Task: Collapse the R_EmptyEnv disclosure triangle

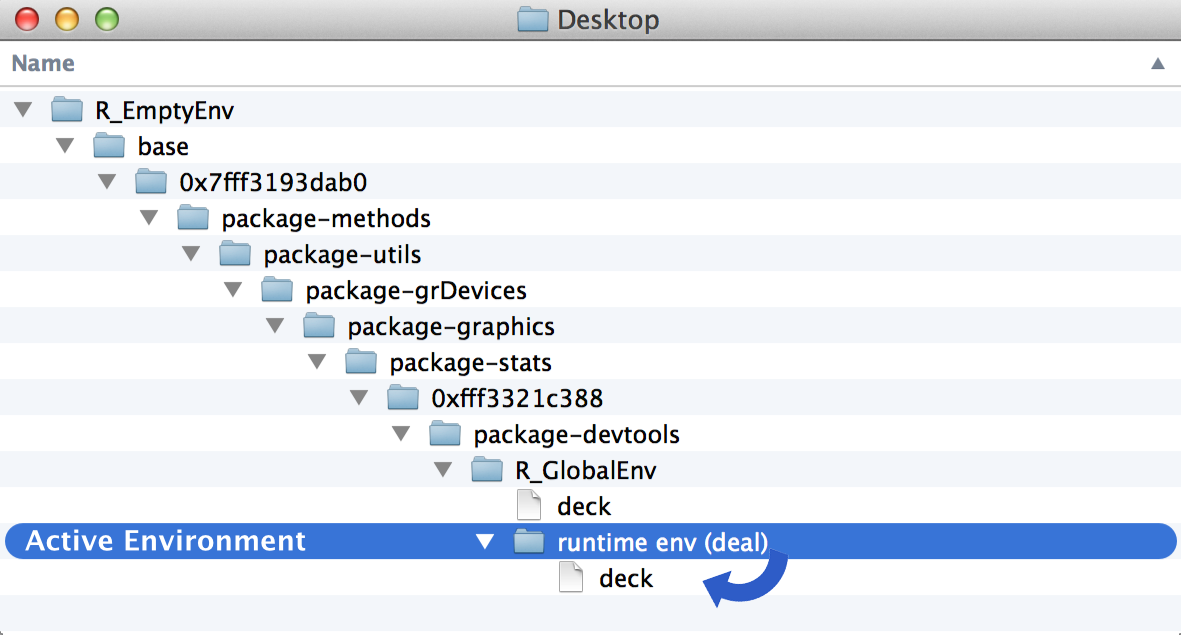Action: 24,110
